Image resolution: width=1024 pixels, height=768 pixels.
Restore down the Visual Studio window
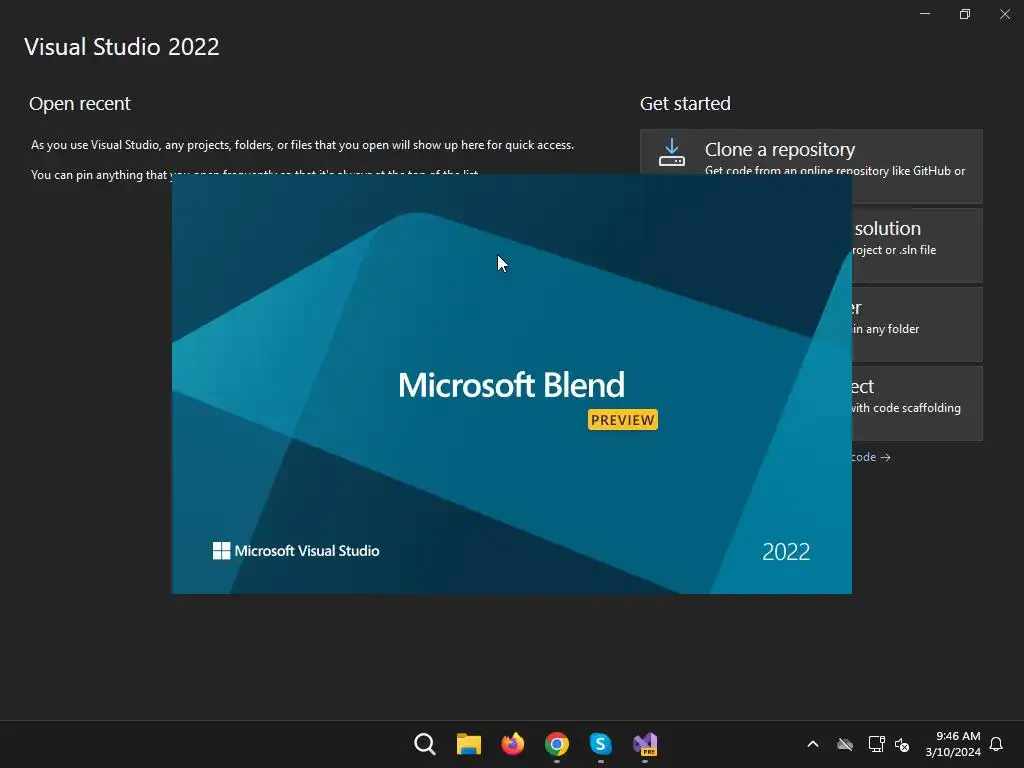[965, 14]
